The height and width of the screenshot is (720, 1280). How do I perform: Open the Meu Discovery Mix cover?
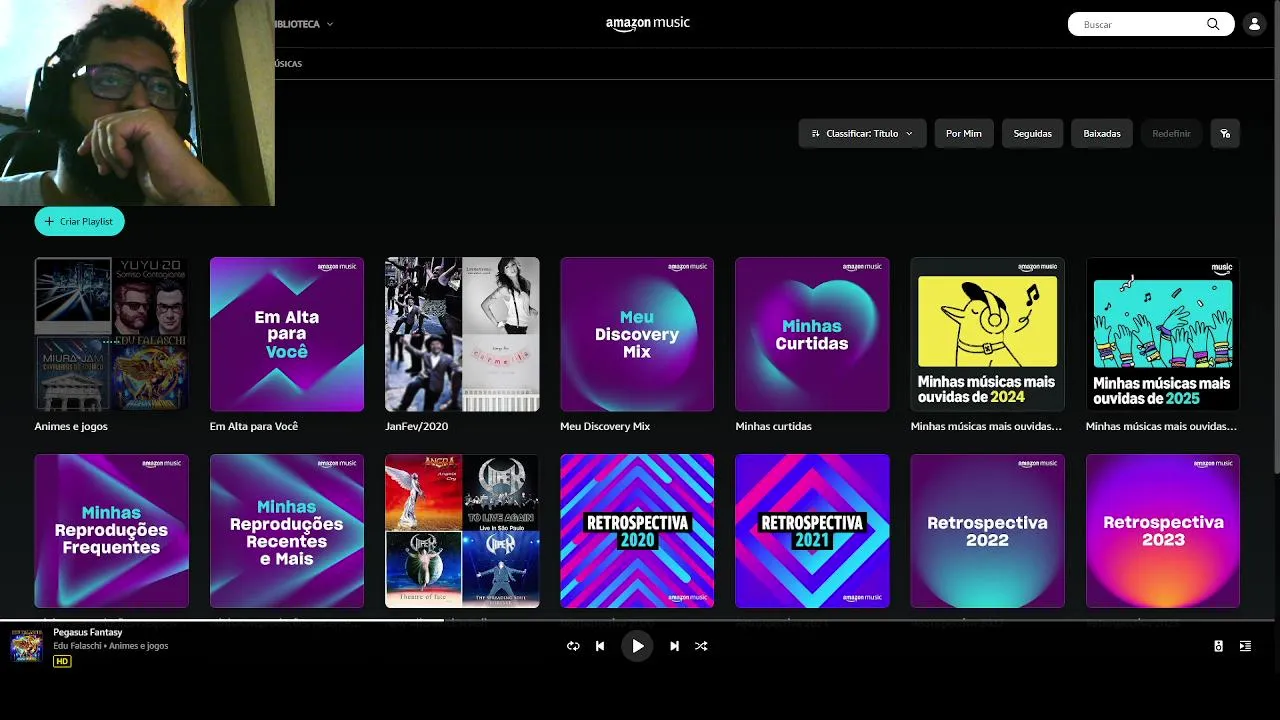(637, 334)
